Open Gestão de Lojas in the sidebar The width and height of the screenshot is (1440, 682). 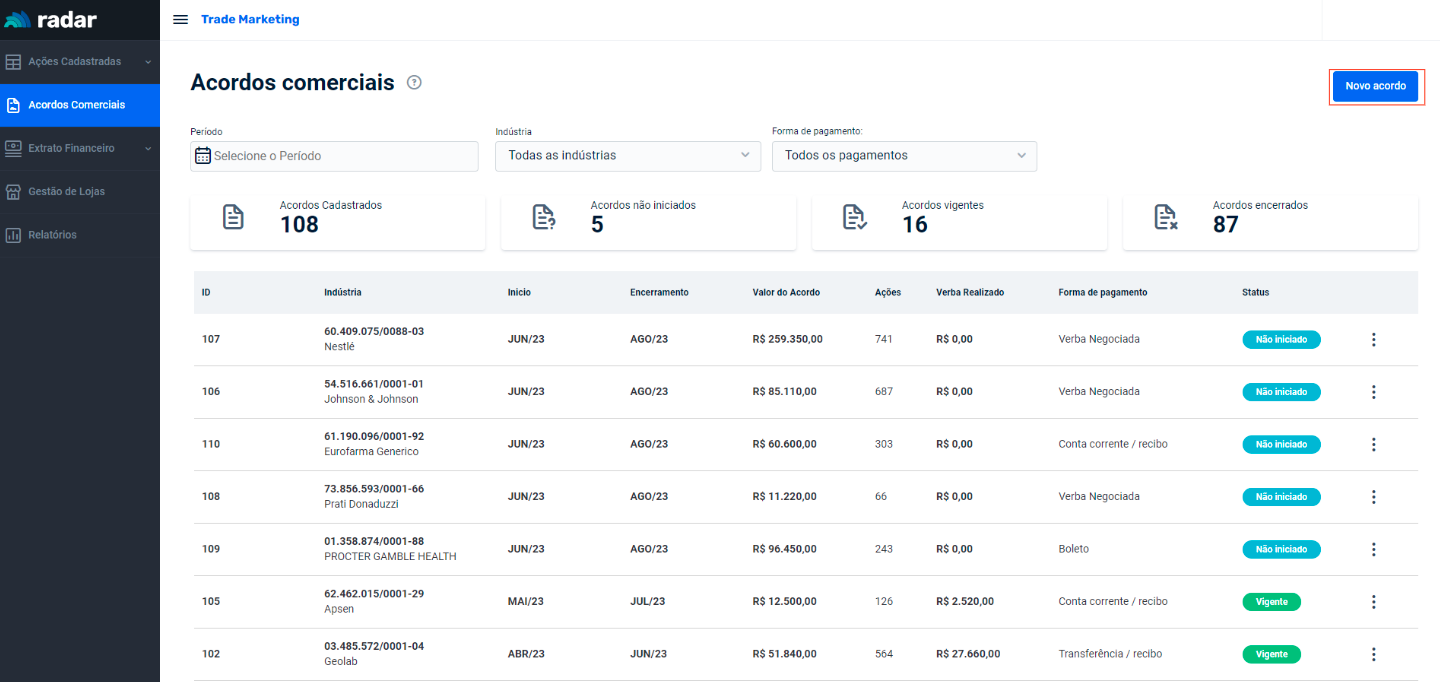coord(66,191)
